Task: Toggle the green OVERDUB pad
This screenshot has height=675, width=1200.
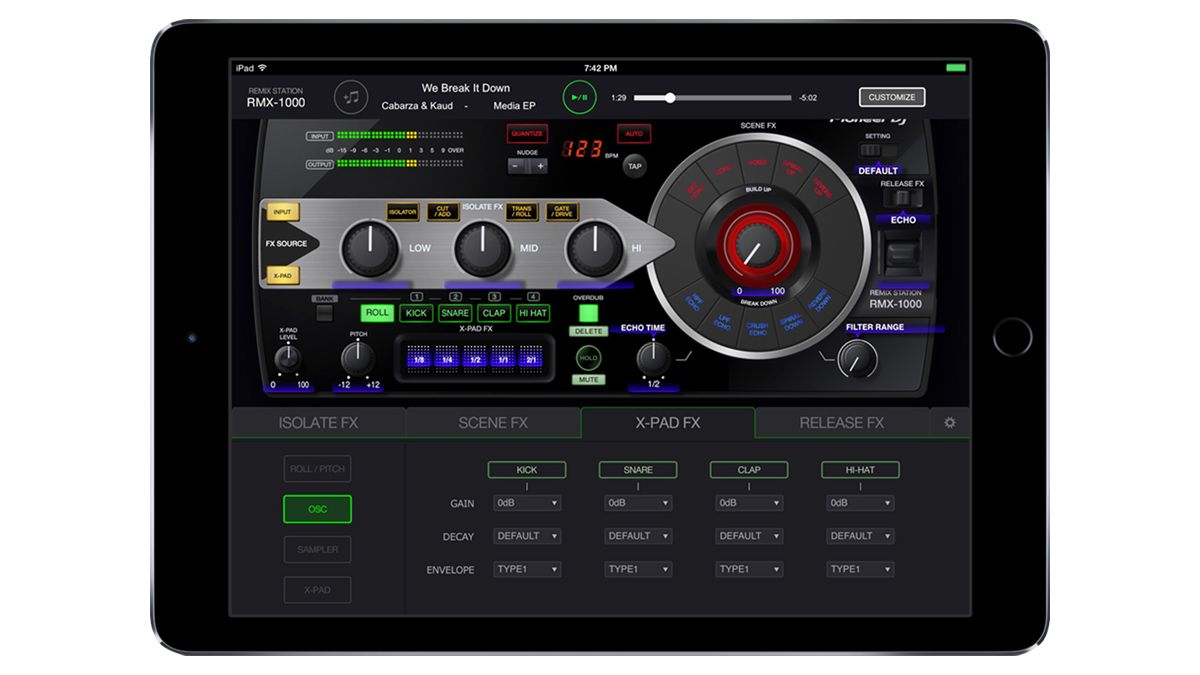Action: [x=588, y=313]
